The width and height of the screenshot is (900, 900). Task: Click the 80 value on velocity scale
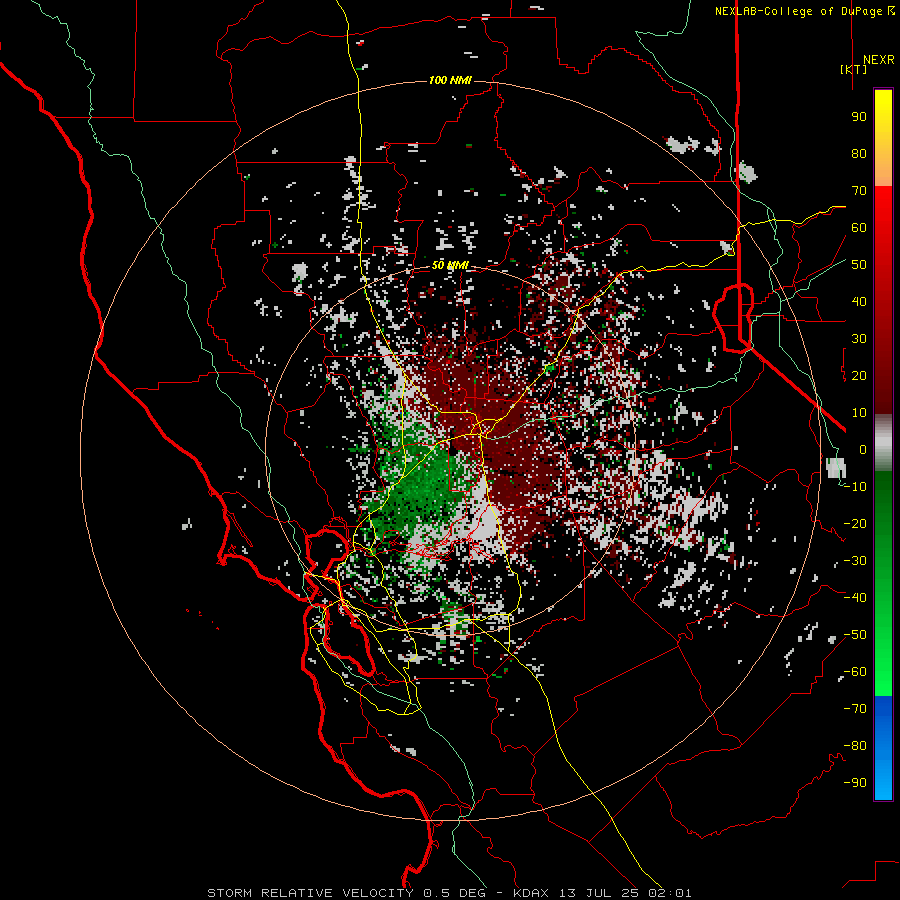pos(859,154)
